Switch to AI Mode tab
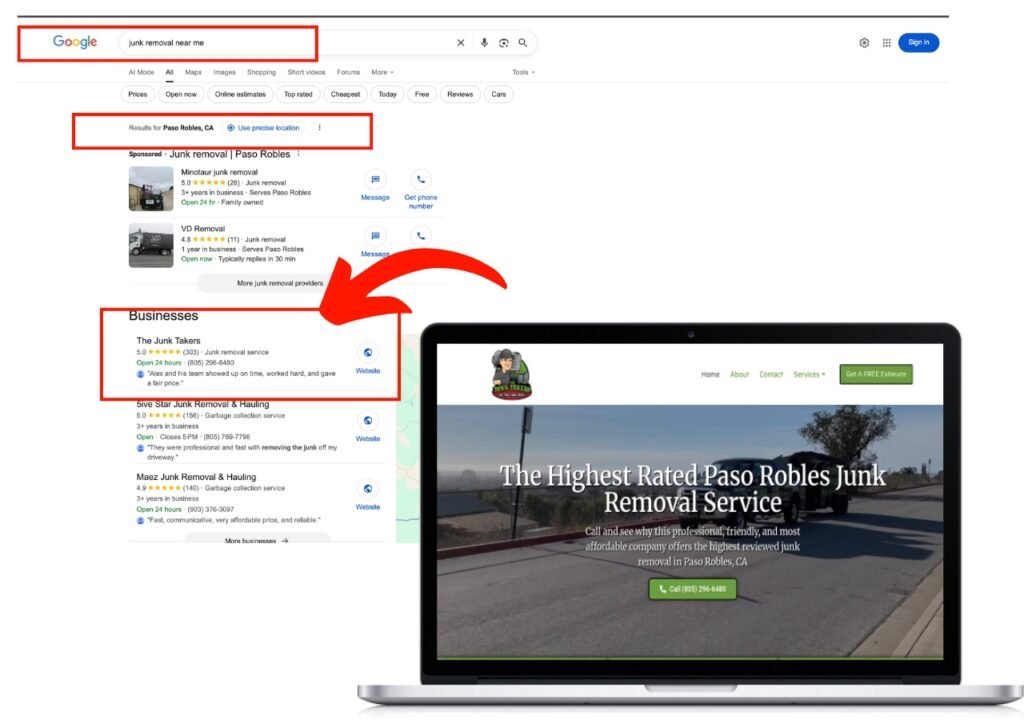Viewport: 1024px width, 720px height. 141,73
